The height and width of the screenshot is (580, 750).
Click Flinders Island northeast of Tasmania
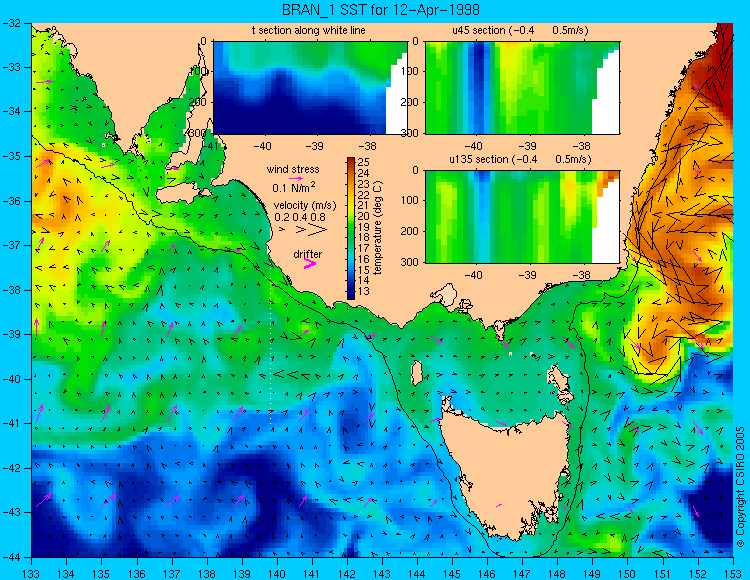pos(561,381)
